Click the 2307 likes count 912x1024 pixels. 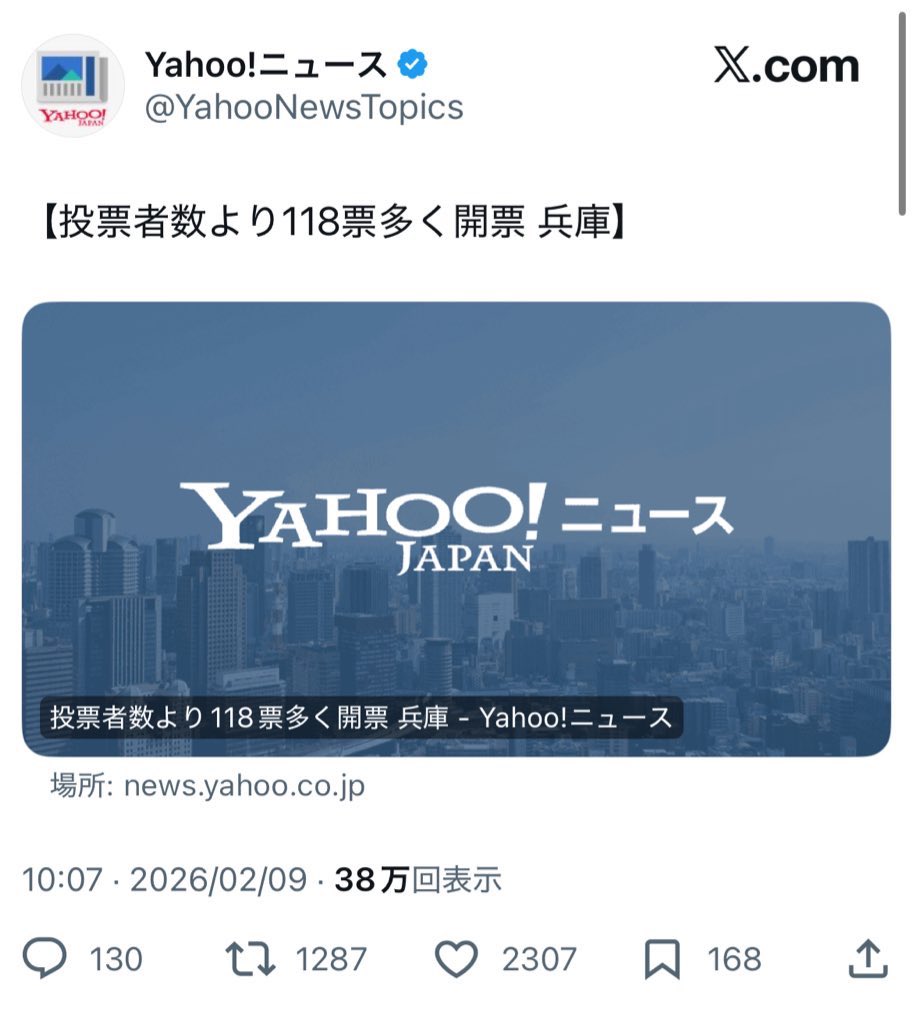coord(539,959)
